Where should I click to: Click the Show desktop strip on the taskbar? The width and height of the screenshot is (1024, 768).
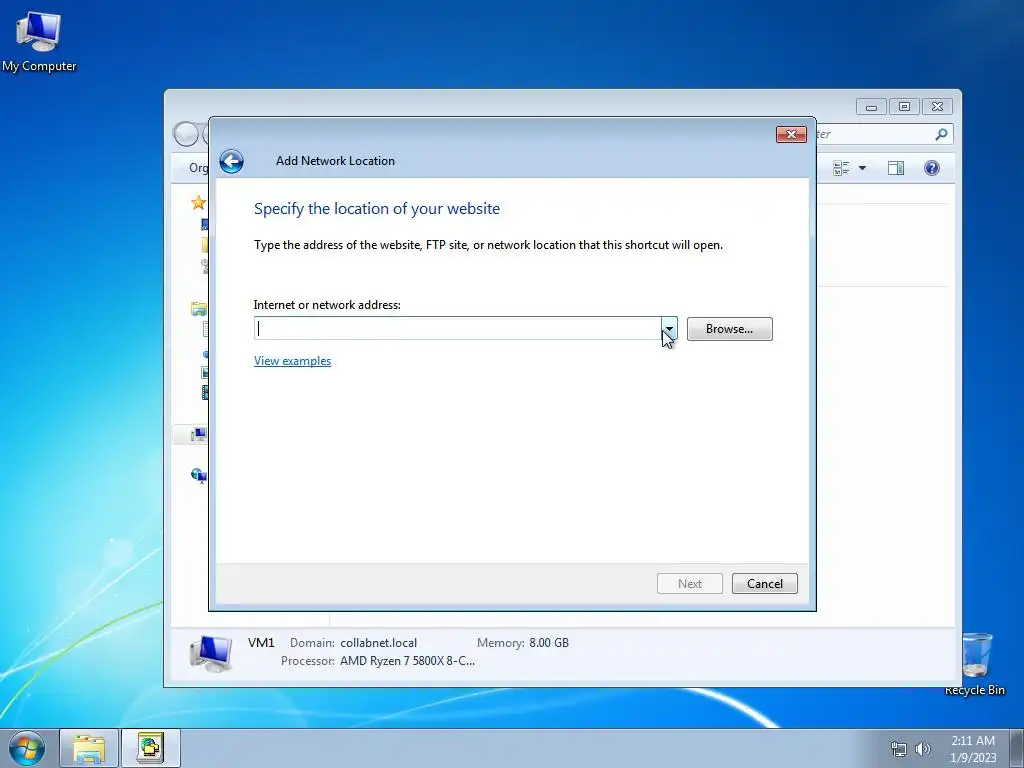(1017, 748)
